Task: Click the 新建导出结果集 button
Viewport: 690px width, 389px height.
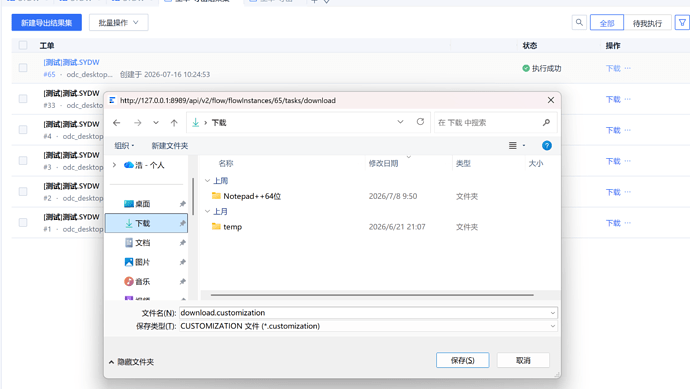Action: tap(47, 22)
